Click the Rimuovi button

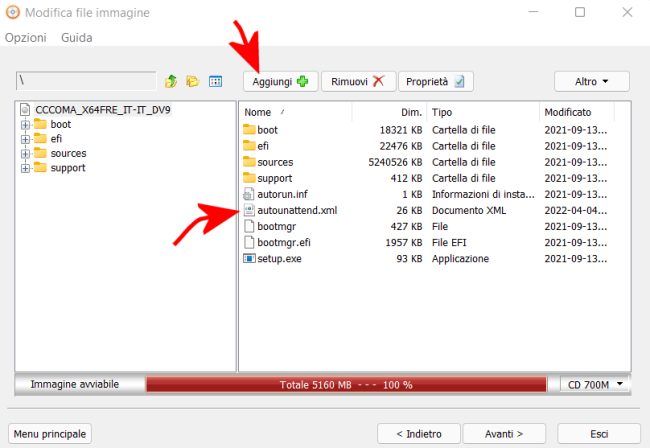click(359, 82)
